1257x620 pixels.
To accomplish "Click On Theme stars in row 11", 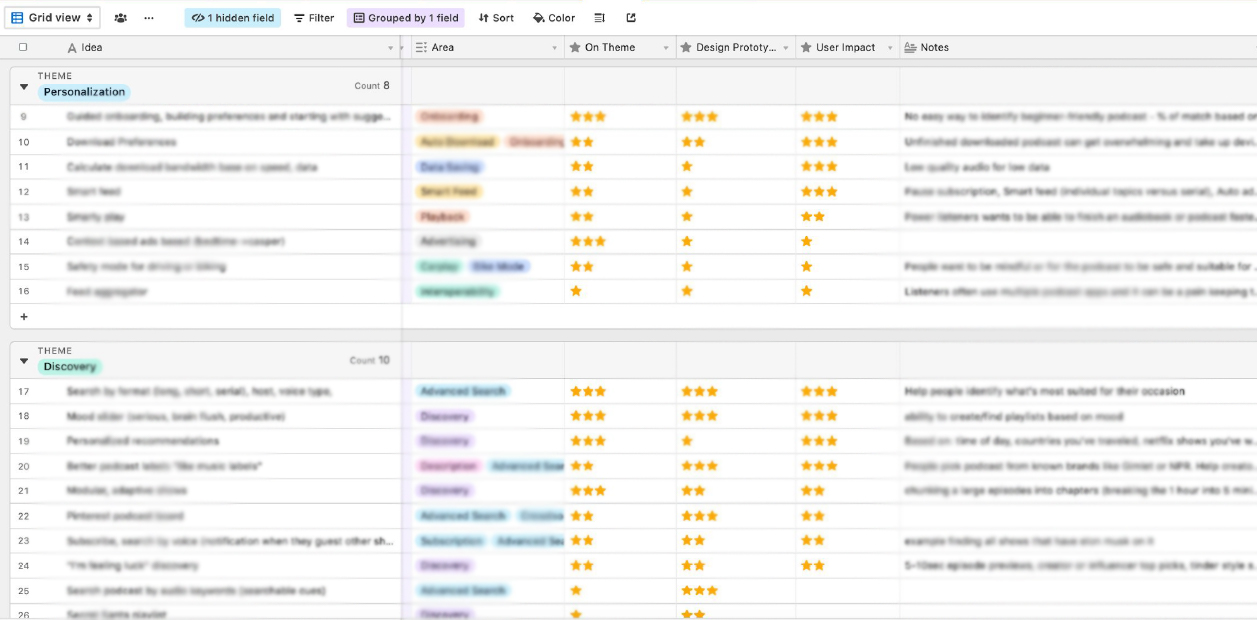I will pyautogui.click(x=582, y=167).
